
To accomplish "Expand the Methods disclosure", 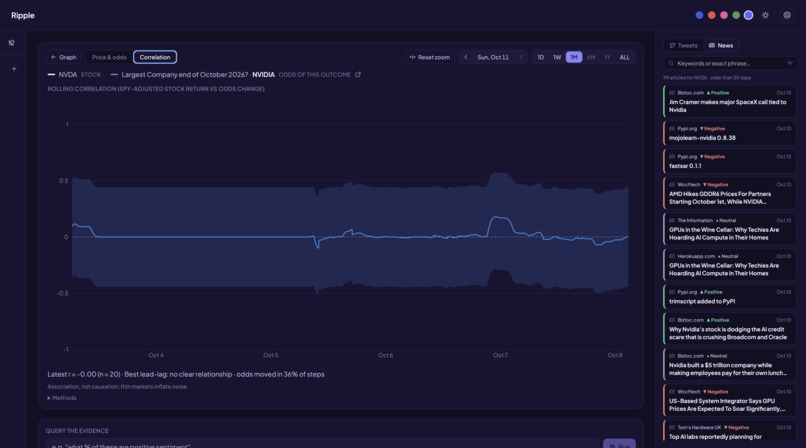I will tap(62, 398).
